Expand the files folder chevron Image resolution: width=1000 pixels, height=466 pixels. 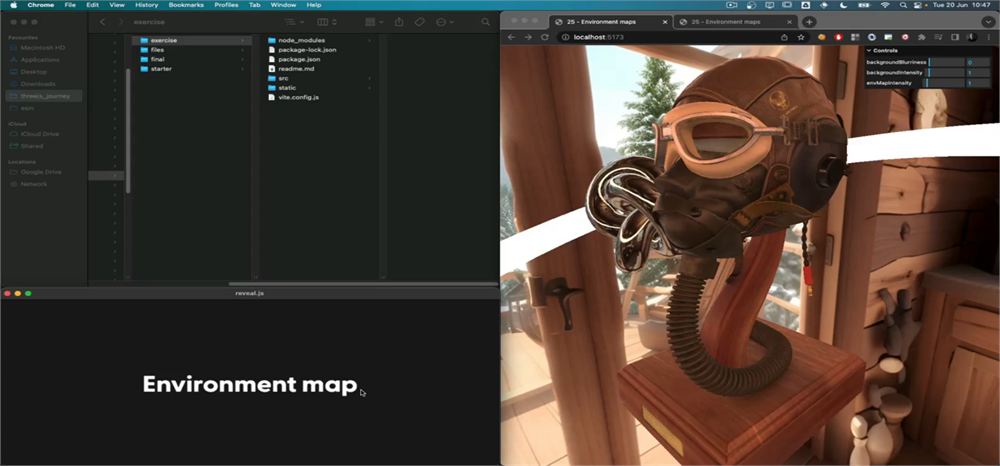[x=243, y=50]
